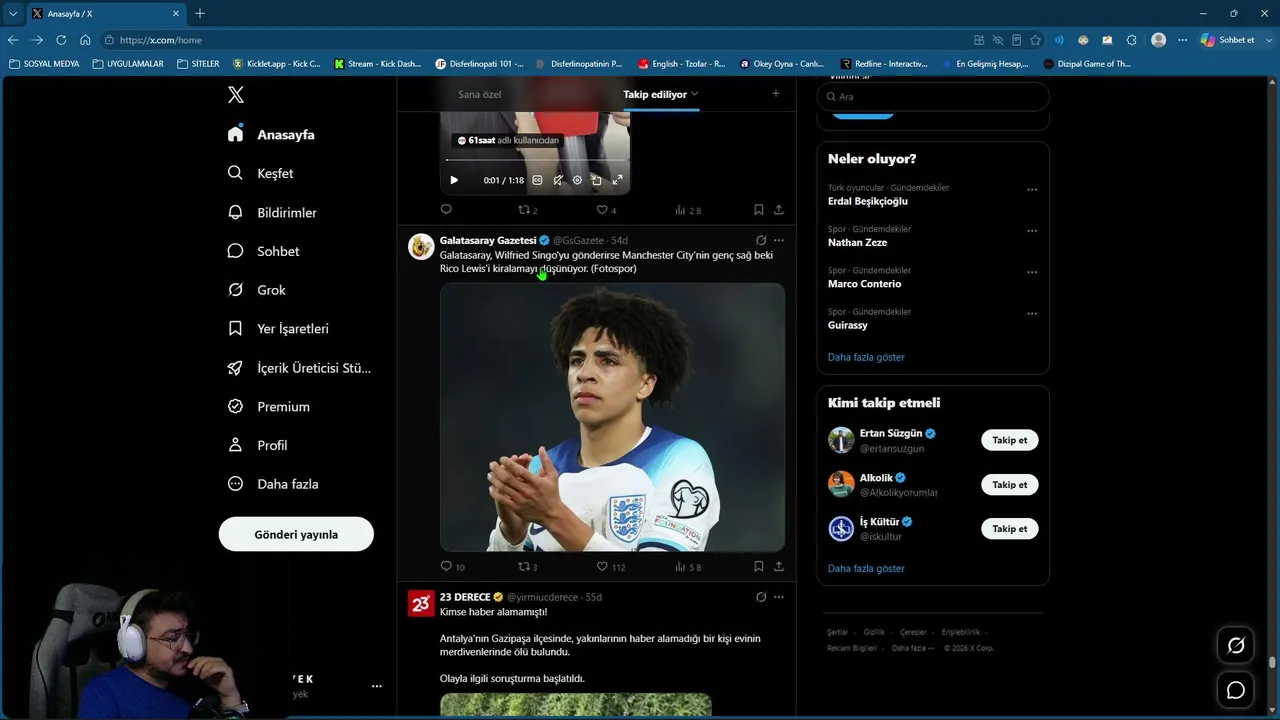Click the plus icon beside timeline tabs
The height and width of the screenshot is (720, 1280).
click(775, 93)
